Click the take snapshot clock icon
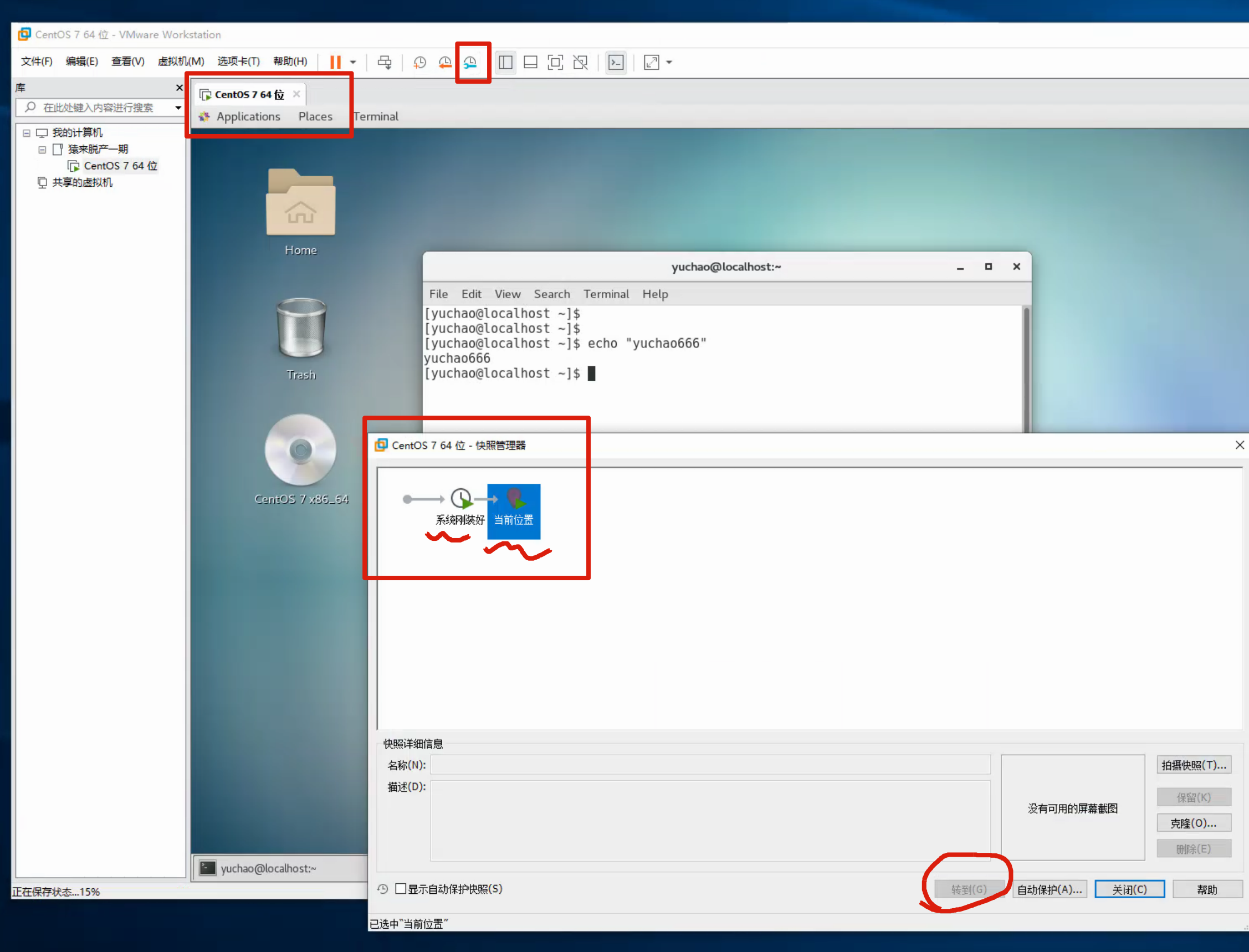The height and width of the screenshot is (952, 1249). coord(419,62)
